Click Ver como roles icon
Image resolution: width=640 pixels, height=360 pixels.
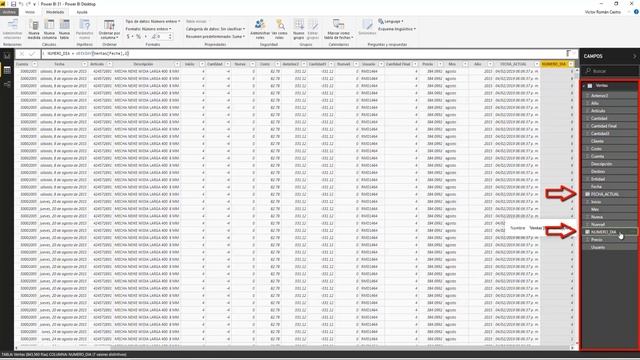(280, 29)
